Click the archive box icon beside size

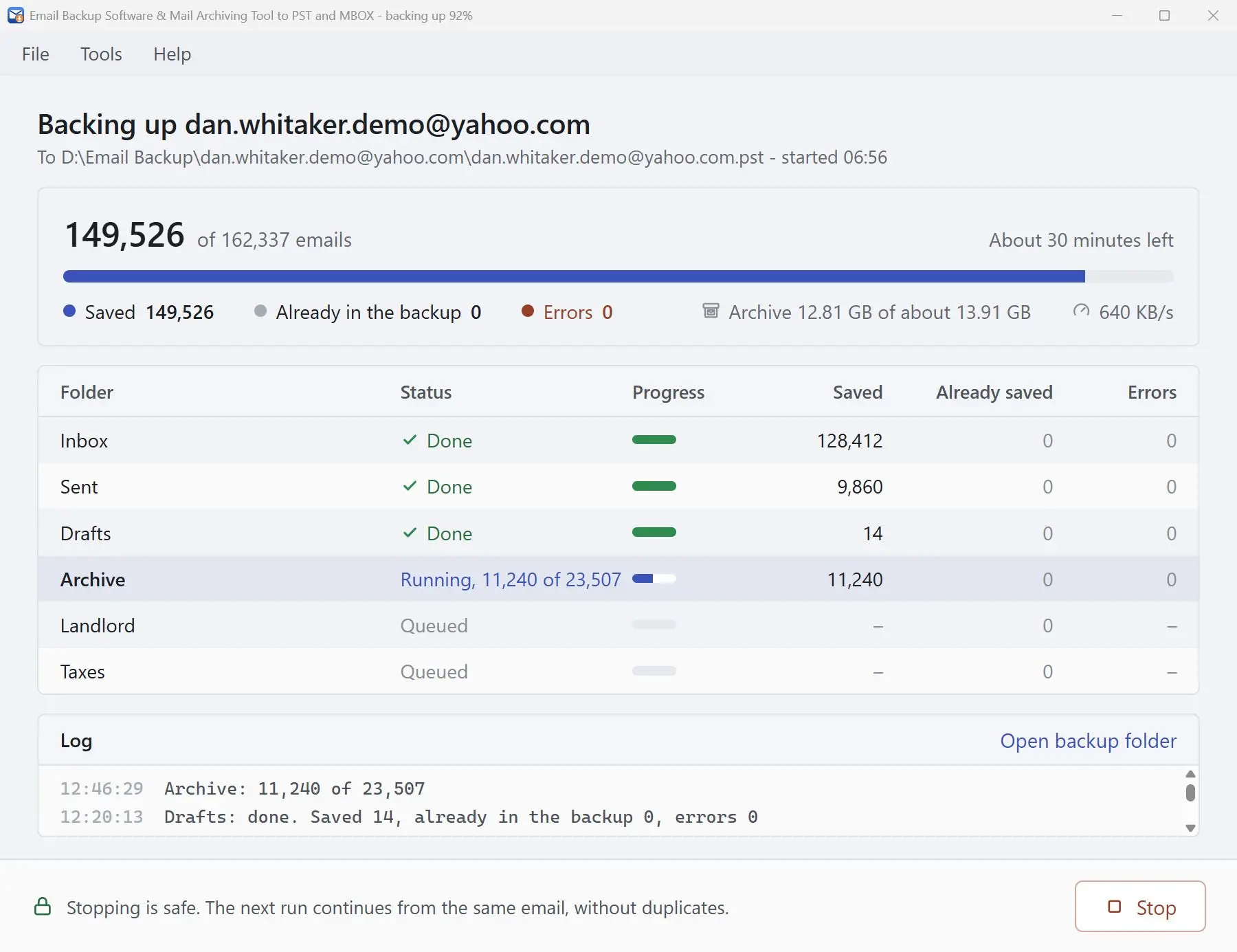[x=711, y=311]
